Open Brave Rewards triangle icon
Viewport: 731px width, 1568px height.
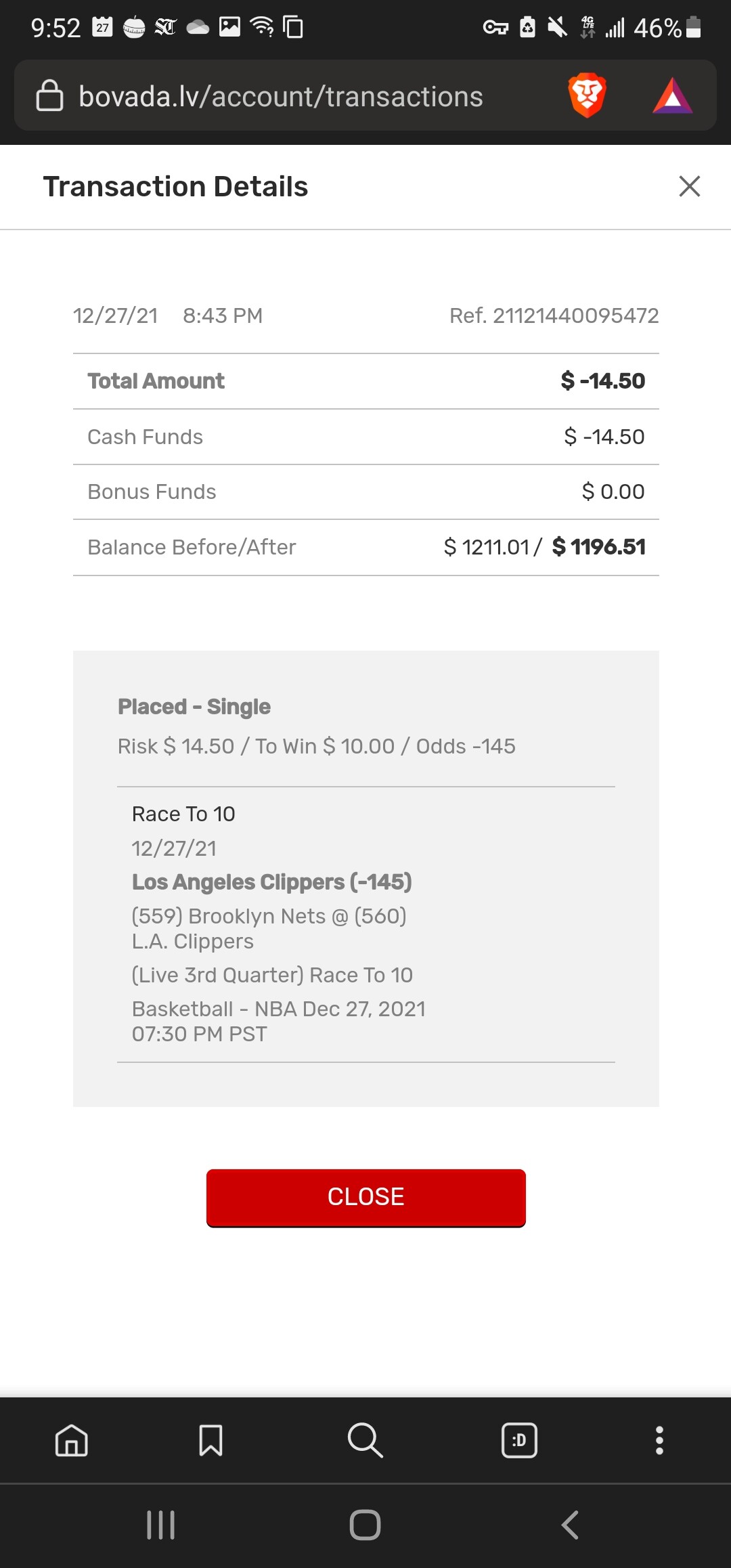672,96
